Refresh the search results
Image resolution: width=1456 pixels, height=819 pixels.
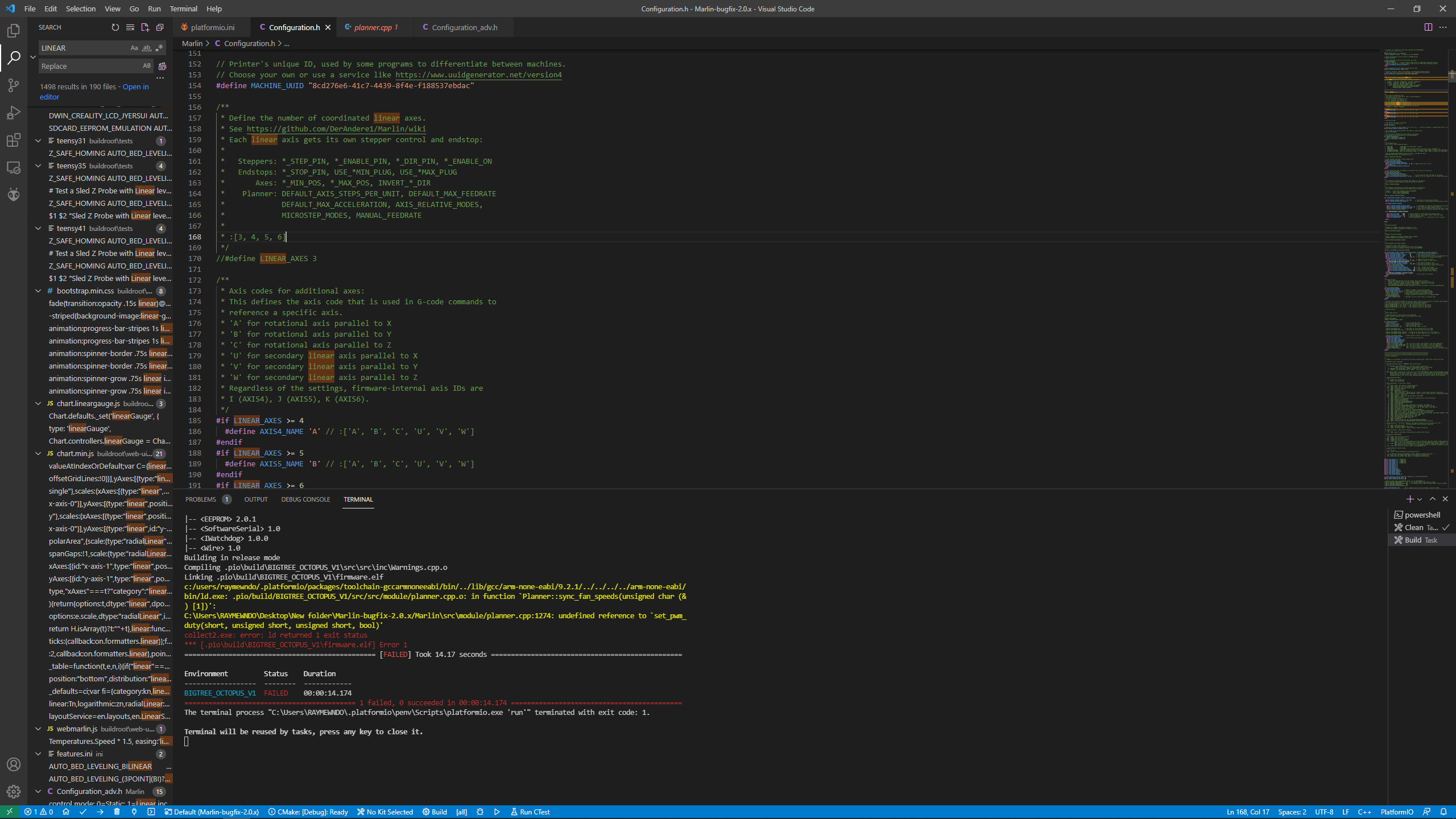click(115, 27)
